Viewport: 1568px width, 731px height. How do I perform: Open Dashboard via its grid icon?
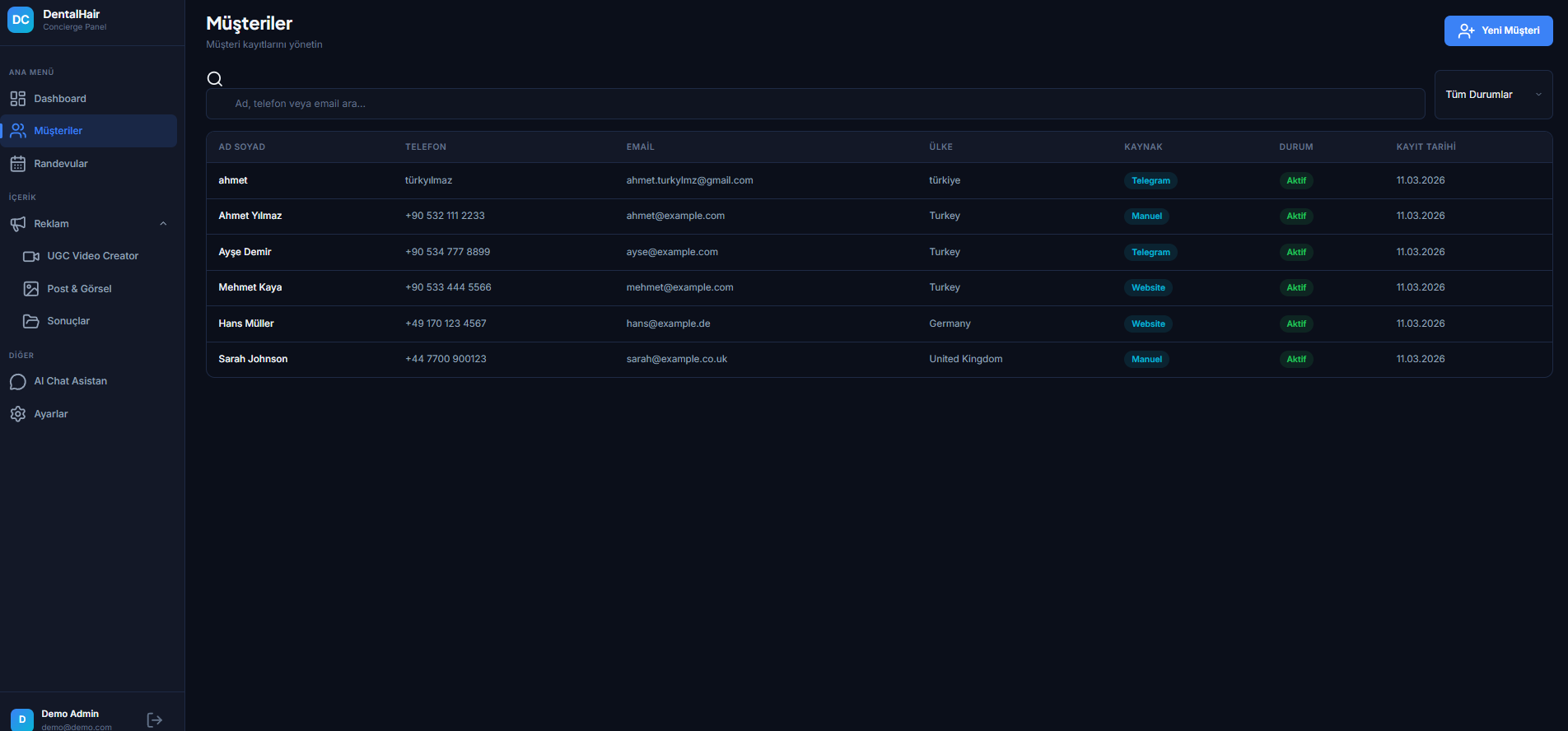tap(18, 99)
